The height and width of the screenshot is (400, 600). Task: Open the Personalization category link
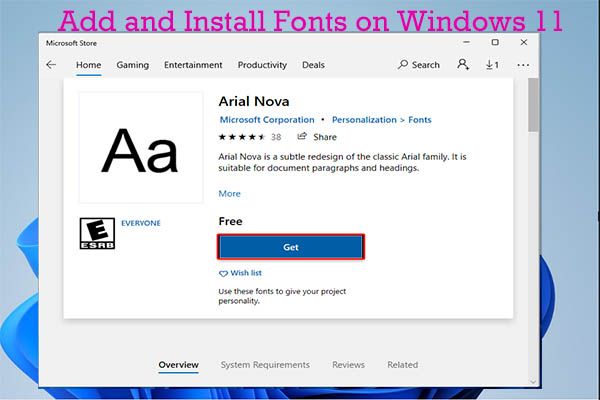(x=364, y=120)
